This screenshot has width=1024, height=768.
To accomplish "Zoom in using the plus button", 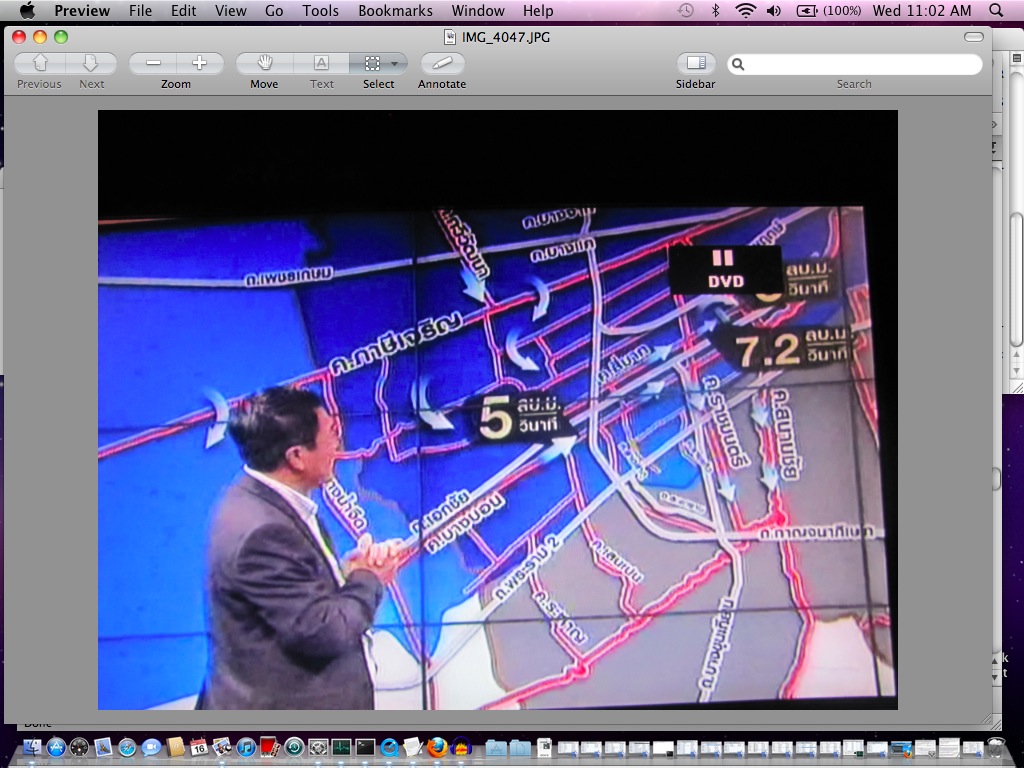I will 200,63.
